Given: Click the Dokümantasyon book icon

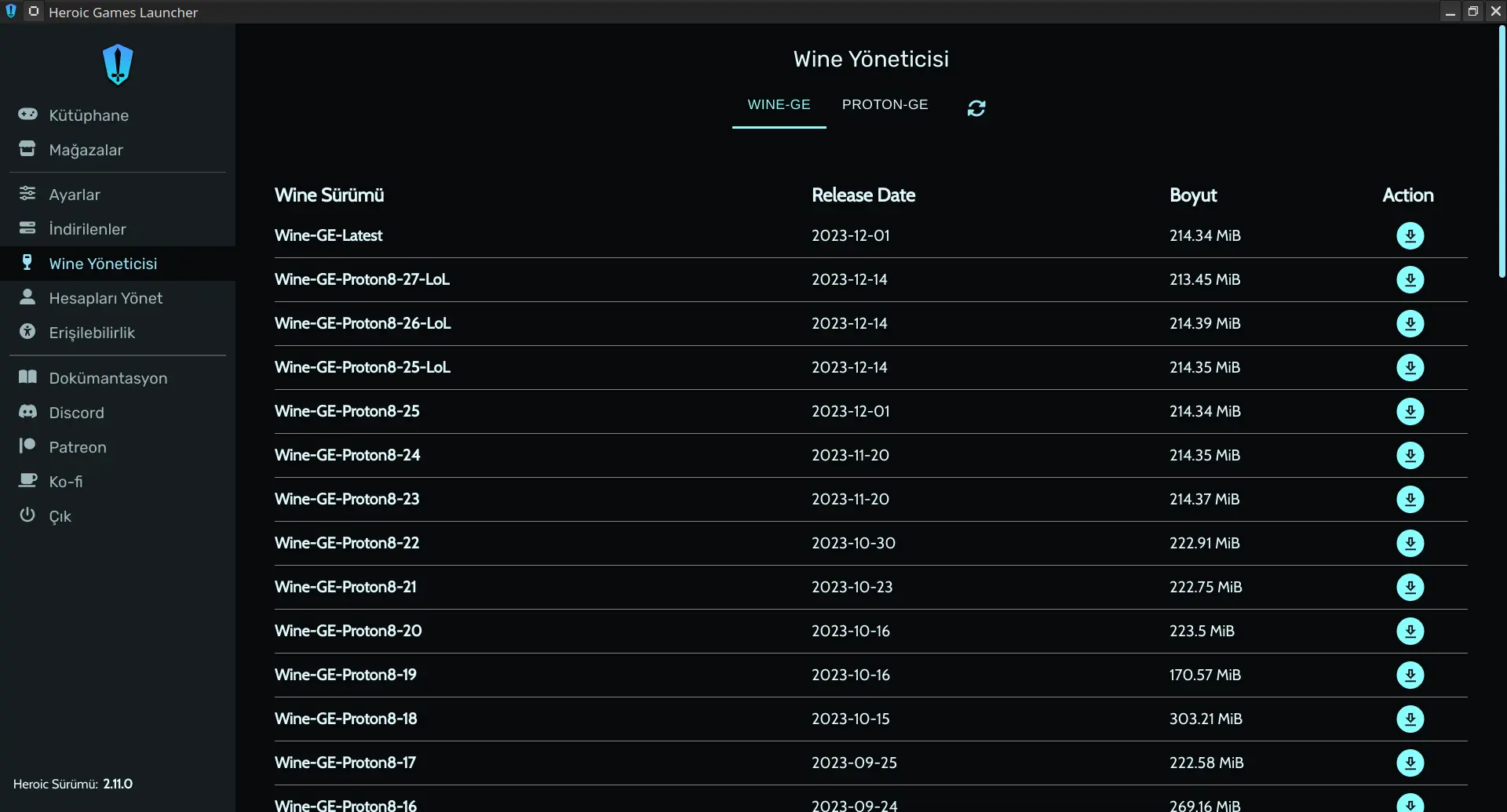Looking at the screenshot, I should [27, 377].
